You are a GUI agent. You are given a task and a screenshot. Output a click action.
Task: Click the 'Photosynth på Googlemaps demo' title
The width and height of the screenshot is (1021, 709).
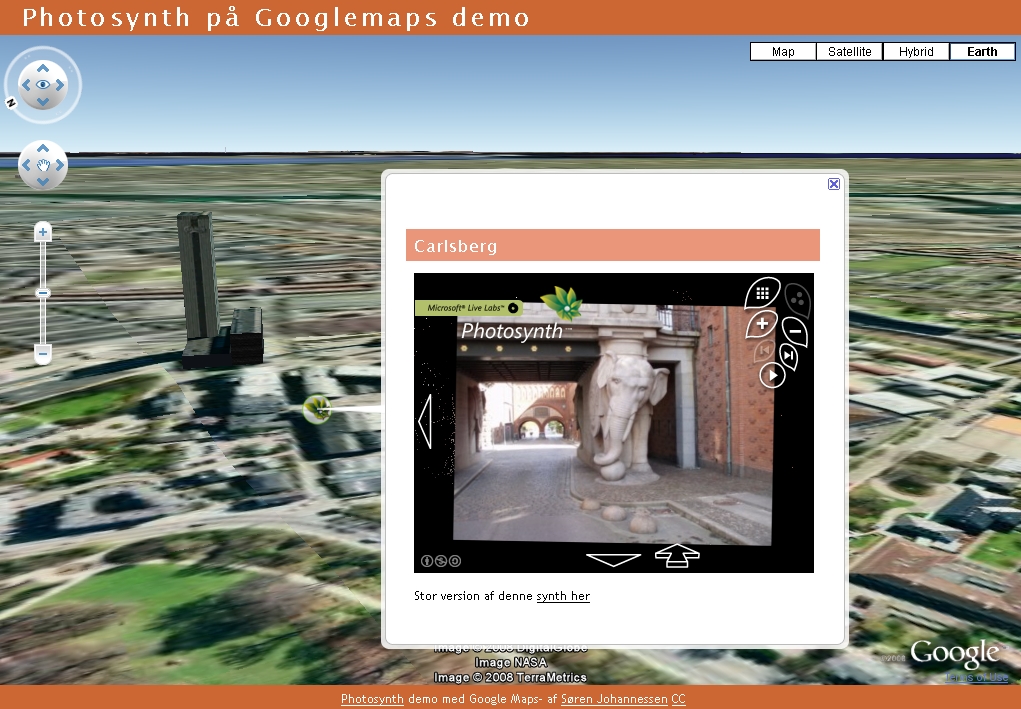point(276,18)
